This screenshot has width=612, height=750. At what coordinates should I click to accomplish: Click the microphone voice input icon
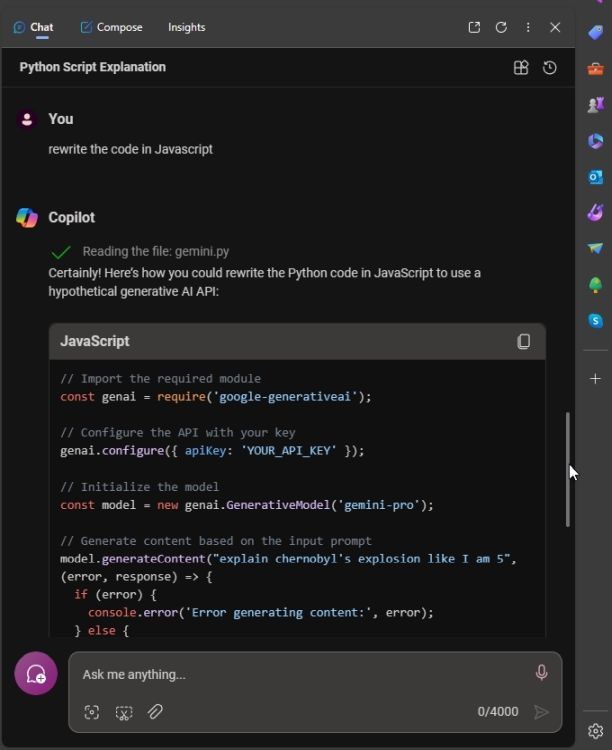click(x=541, y=673)
